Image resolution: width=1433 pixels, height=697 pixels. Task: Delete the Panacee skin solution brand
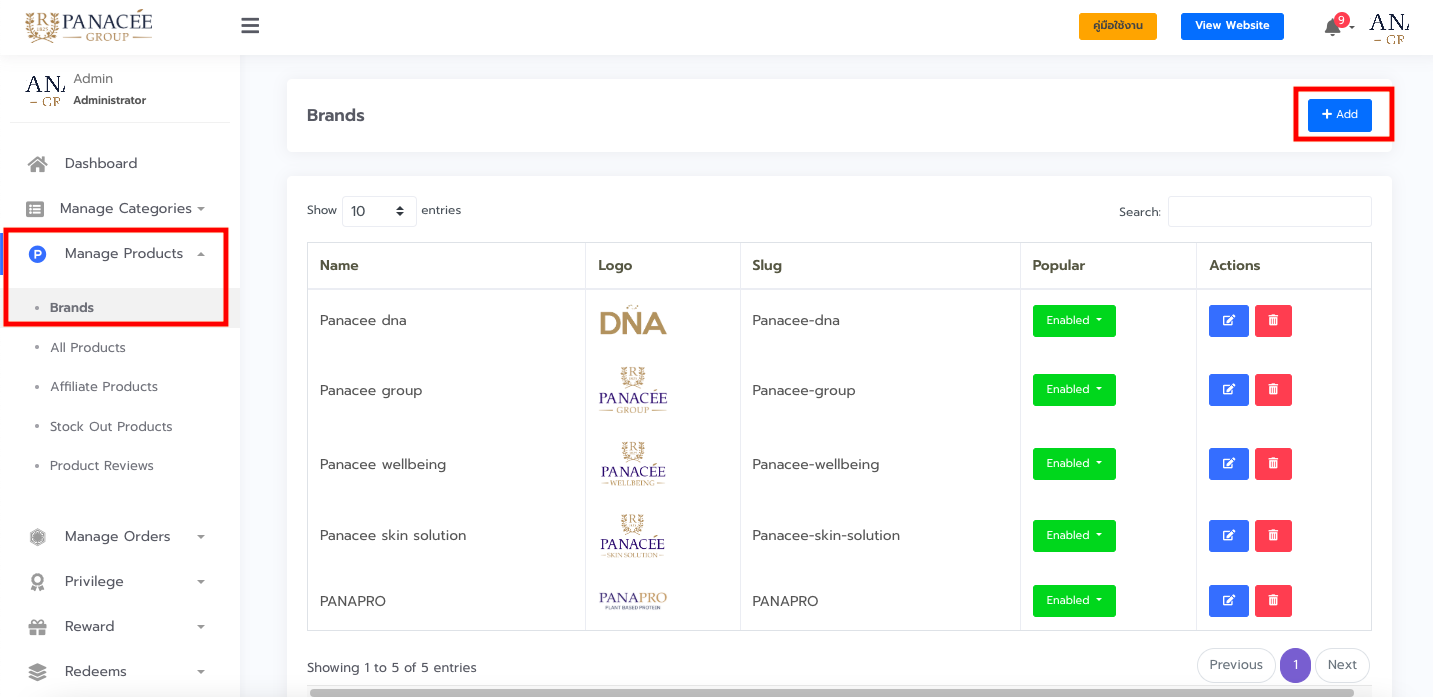point(1273,536)
